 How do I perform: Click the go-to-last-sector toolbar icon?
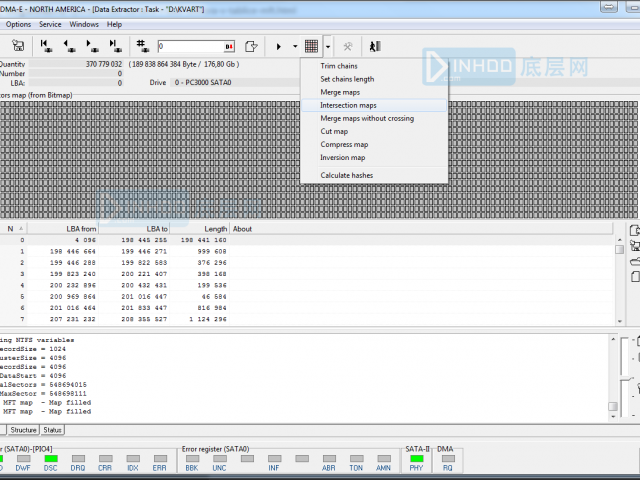click(x=115, y=46)
